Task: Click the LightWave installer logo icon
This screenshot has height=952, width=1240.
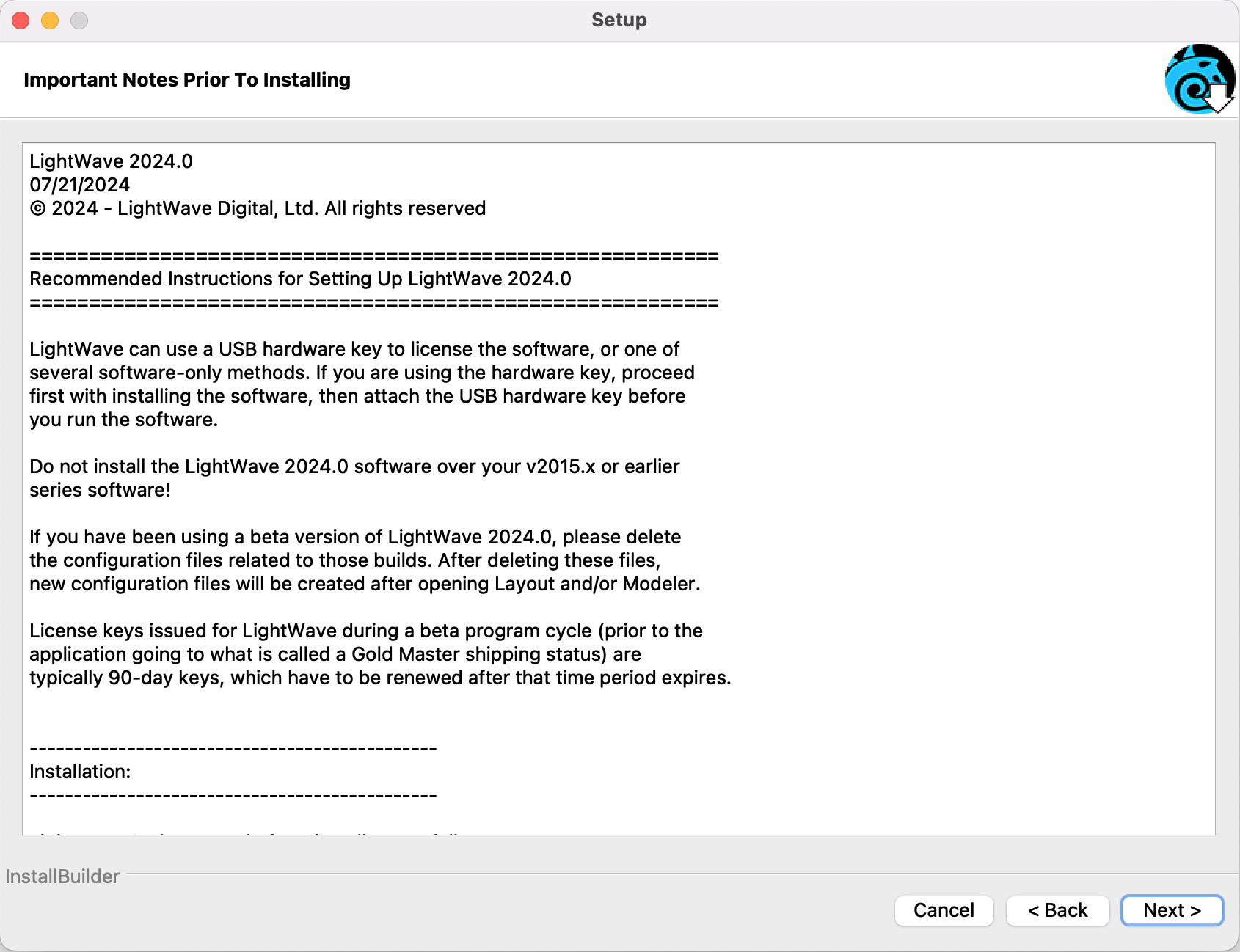Action: click(x=1200, y=79)
